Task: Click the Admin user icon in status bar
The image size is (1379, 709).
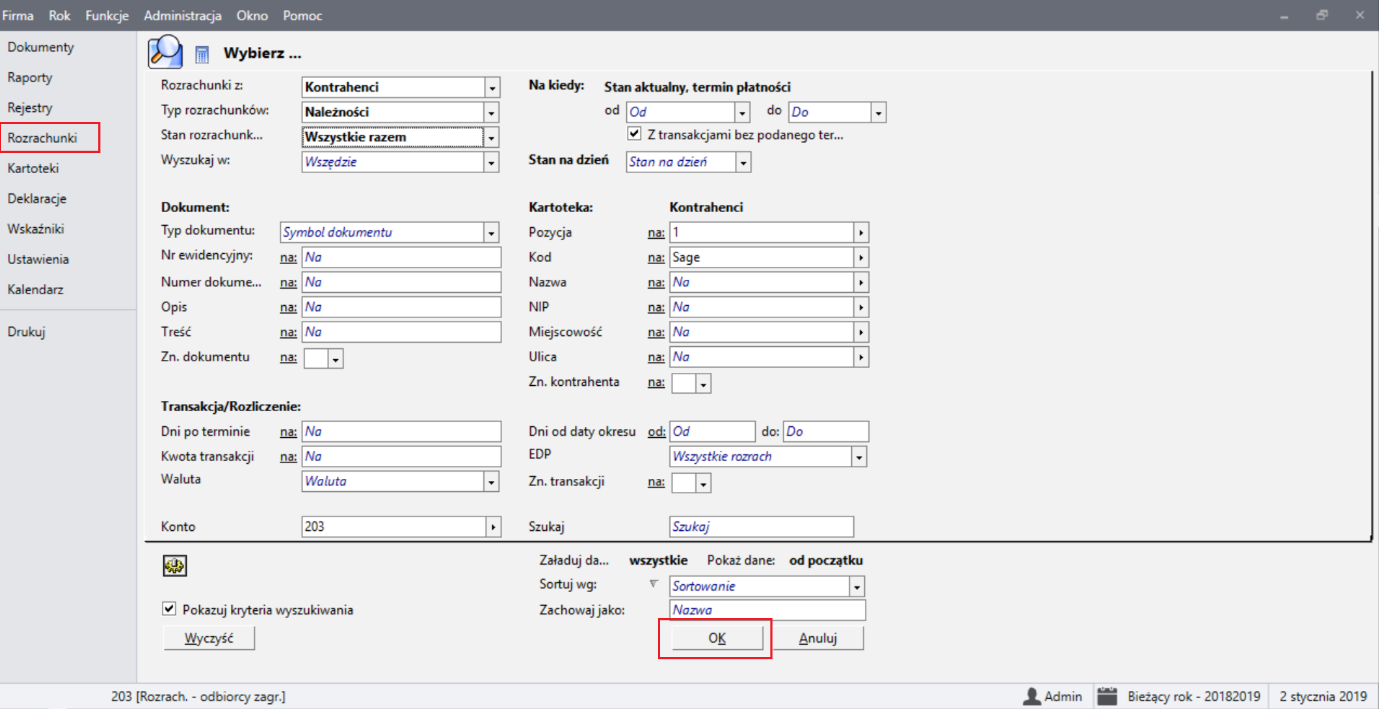Action: coord(1033,696)
